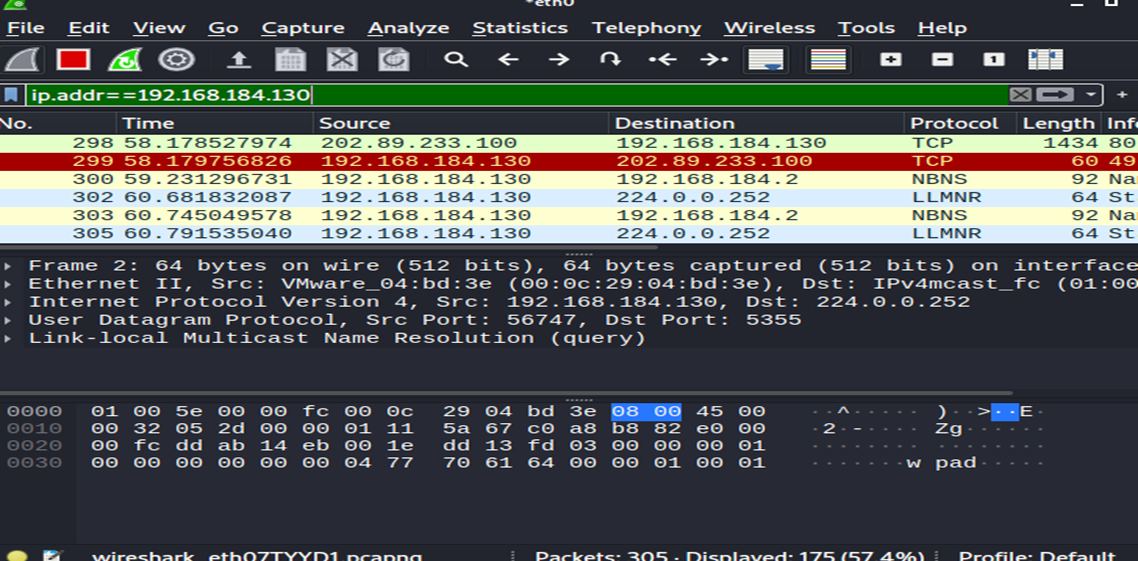The width and height of the screenshot is (1138, 561).
Task: Open the Telephony menu
Action: tap(647, 28)
